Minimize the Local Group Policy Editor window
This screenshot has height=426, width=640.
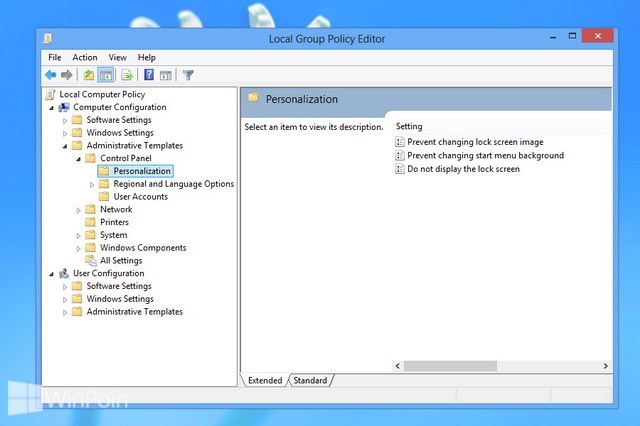tap(553, 37)
